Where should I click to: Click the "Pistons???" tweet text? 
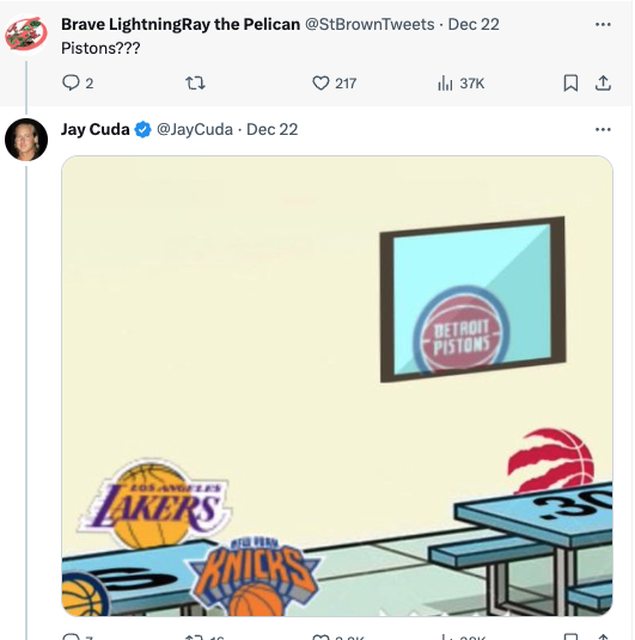click(100, 47)
